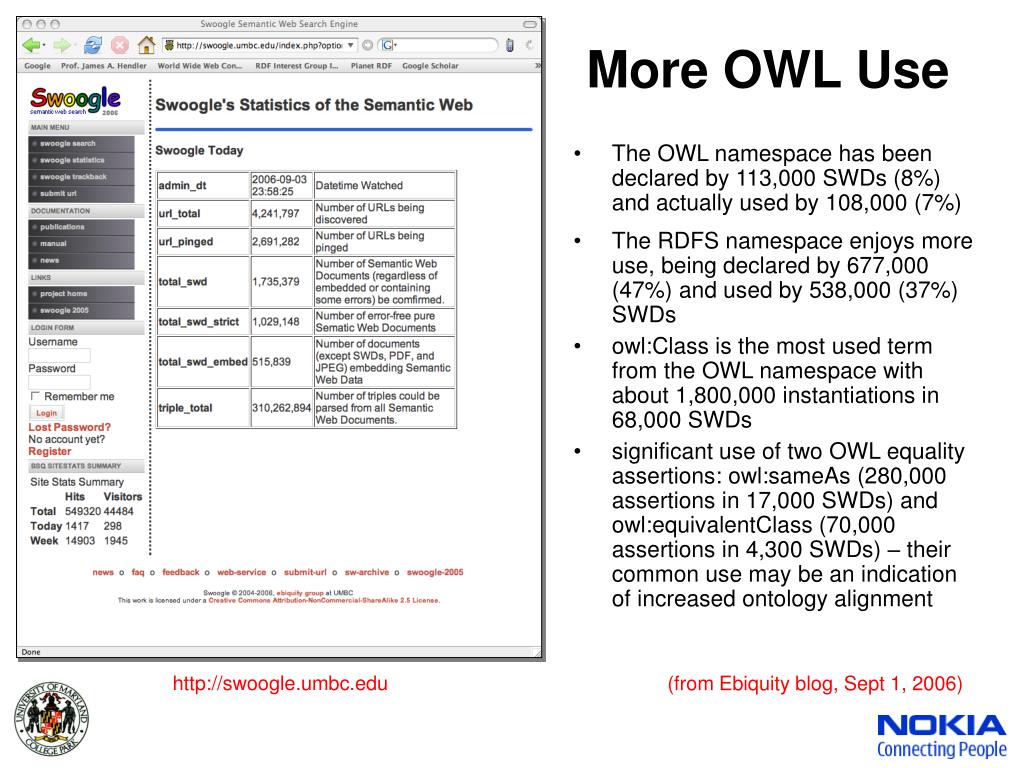Select swoogle statistics in main menu

click(82, 160)
